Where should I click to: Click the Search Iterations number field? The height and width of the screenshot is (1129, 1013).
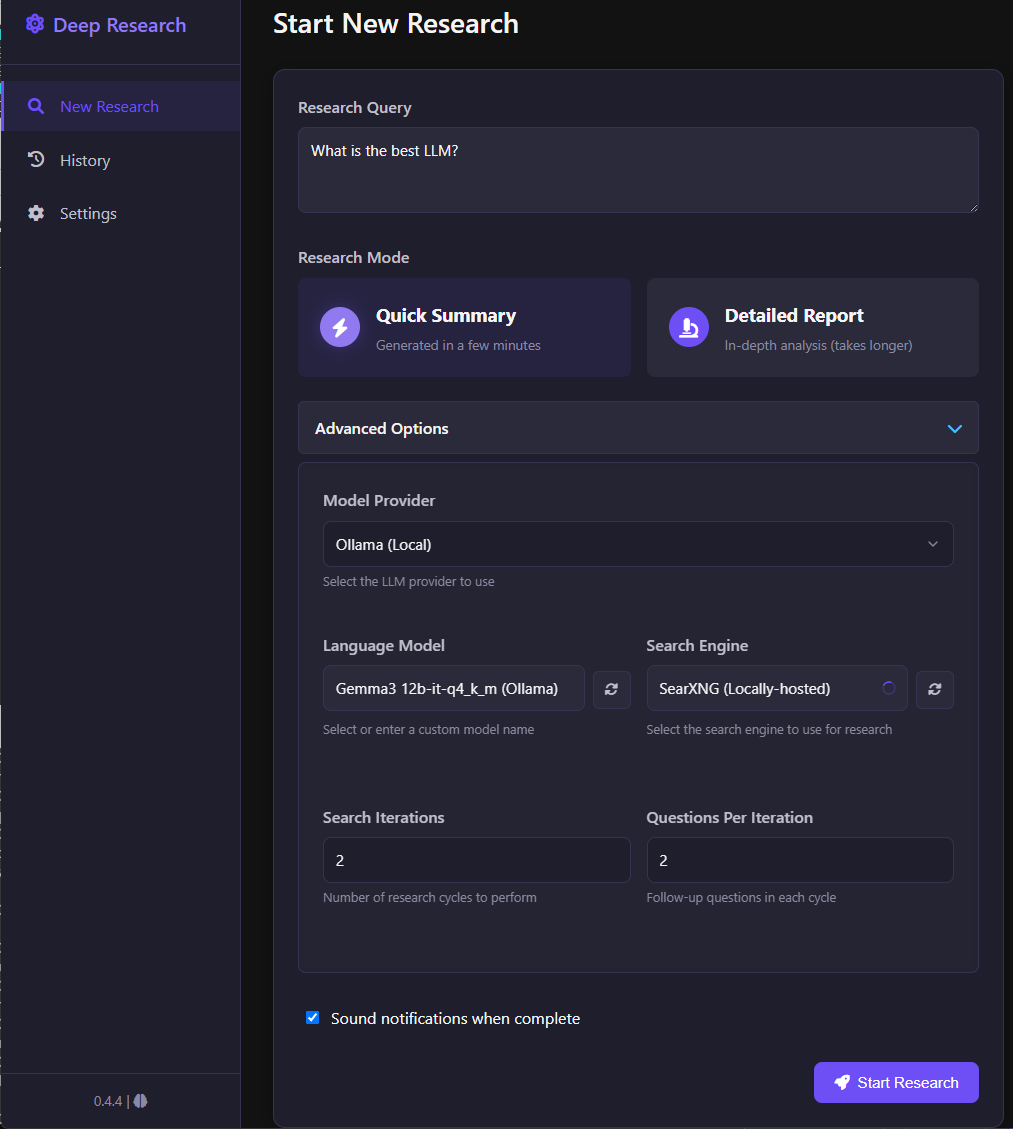[477, 860]
